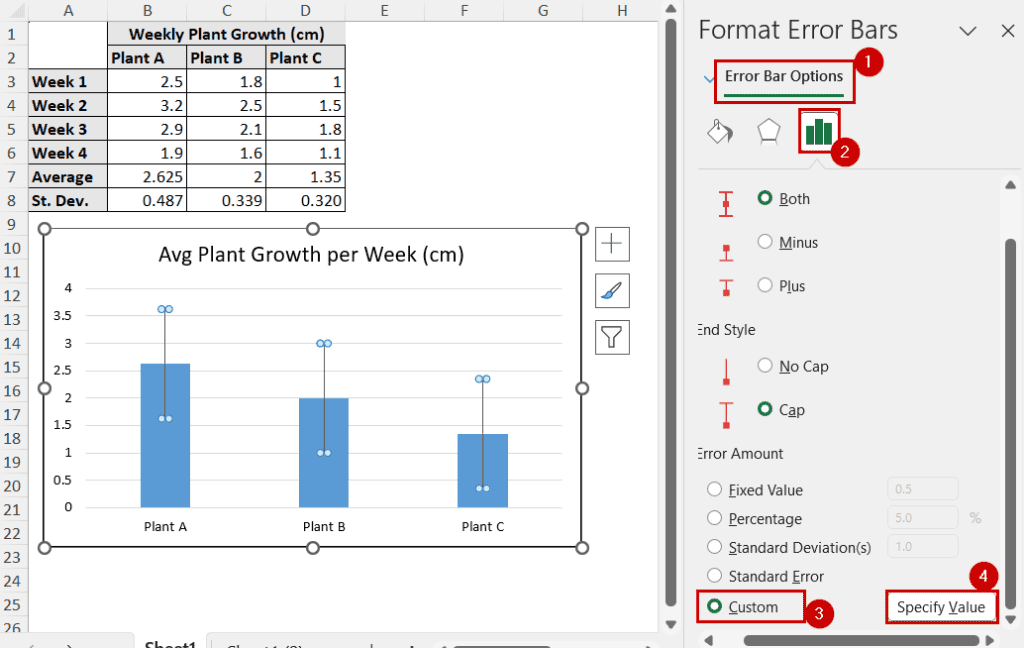Select the Both direction radio button
This screenshot has height=648, width=1024.
766,199
